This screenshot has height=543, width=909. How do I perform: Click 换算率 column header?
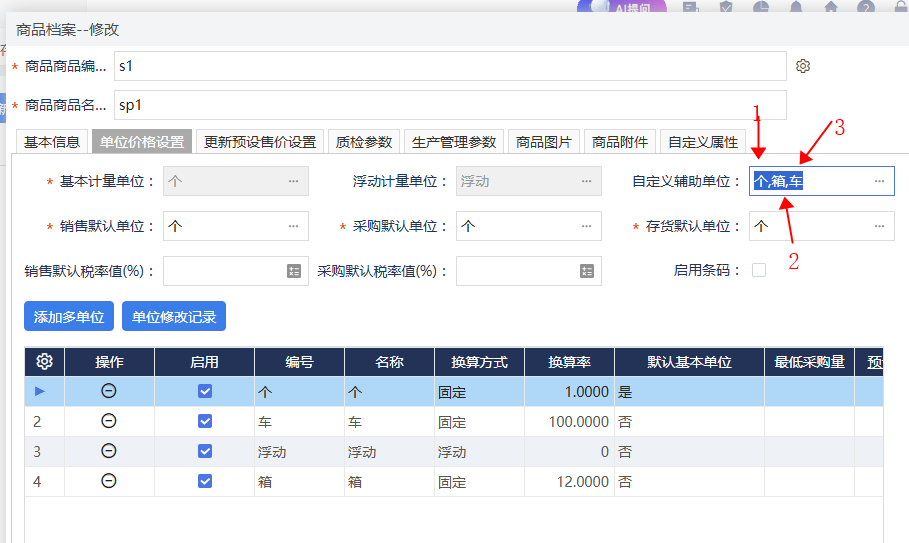[x=569, y=362]
